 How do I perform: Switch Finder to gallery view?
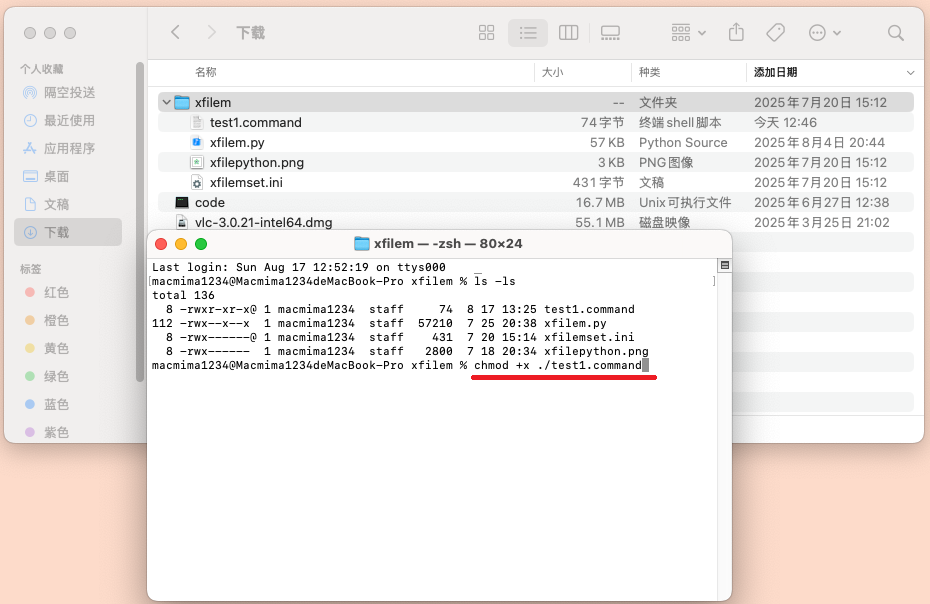[610, 33]
